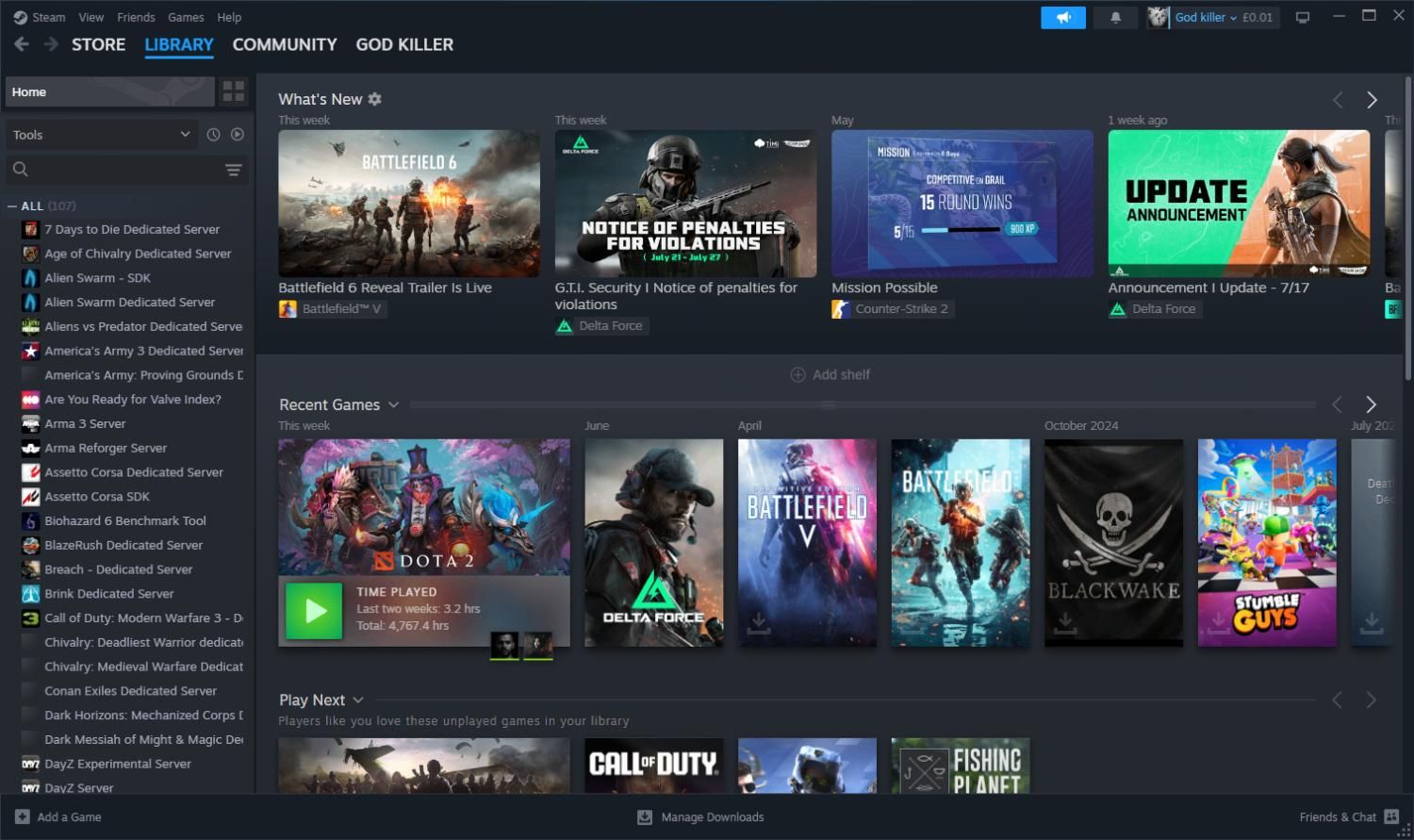Screen dimensions: 1414x840
Task: Click the Manage Downloads label
Action: click(x=713, y=817)
